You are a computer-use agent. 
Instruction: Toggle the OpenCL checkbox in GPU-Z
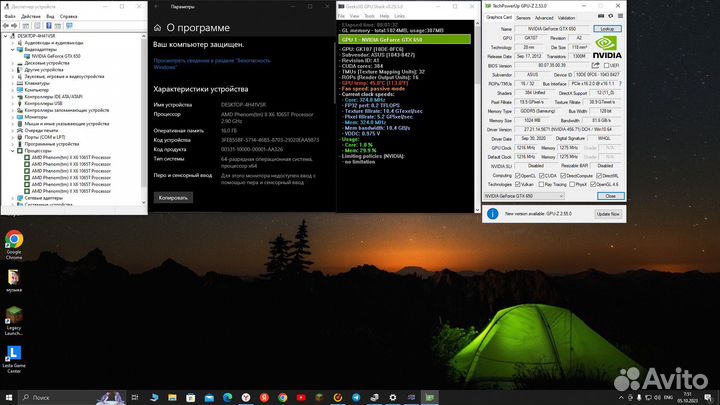pyautogui.click(x=518, y=176)
